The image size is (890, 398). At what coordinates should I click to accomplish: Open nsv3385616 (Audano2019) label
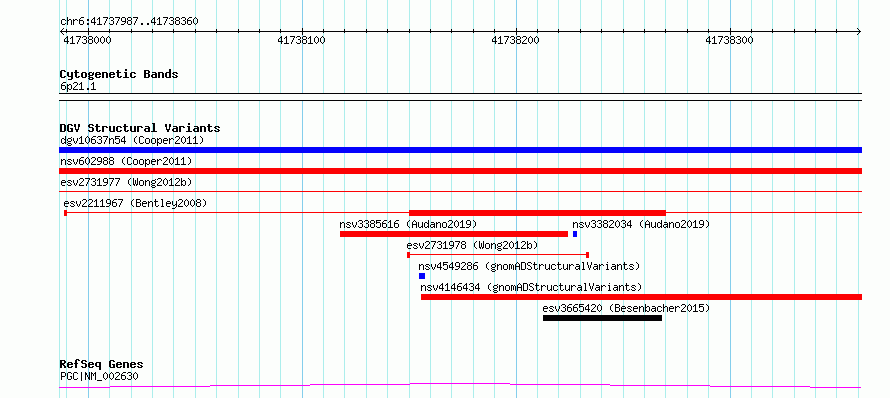pyautogui.click(x=408, y=224)
